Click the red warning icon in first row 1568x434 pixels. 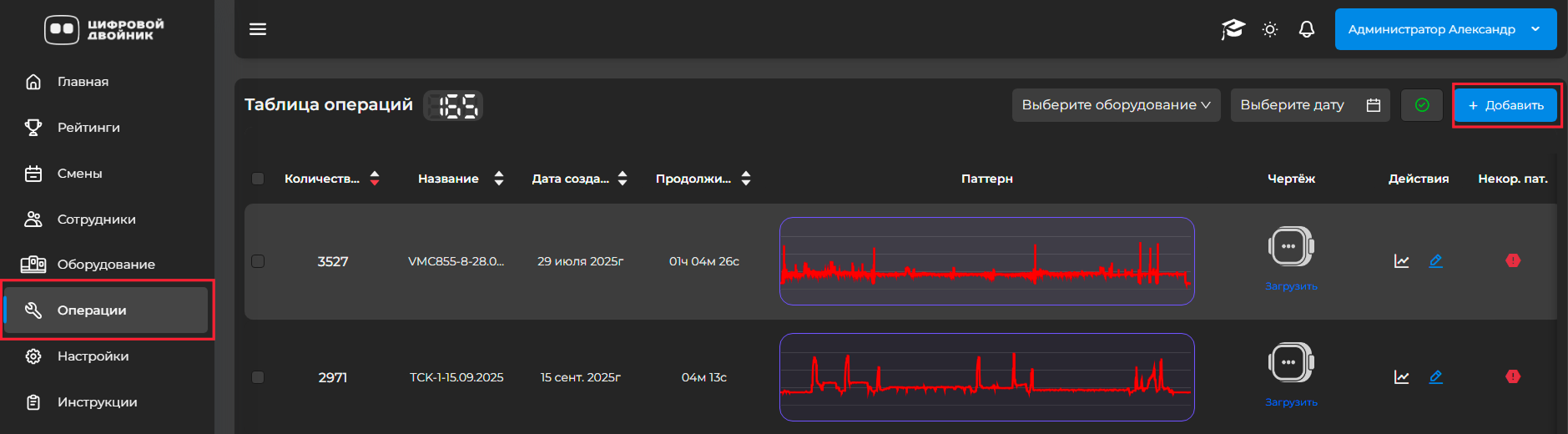click(x=1513, y=260)
